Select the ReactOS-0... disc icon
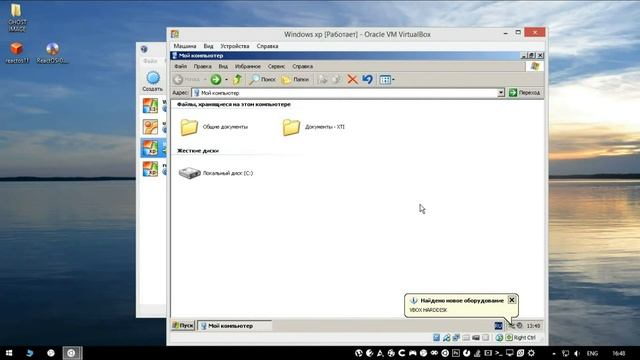Viewport: 640px width, 360px height. coord(52,53)
